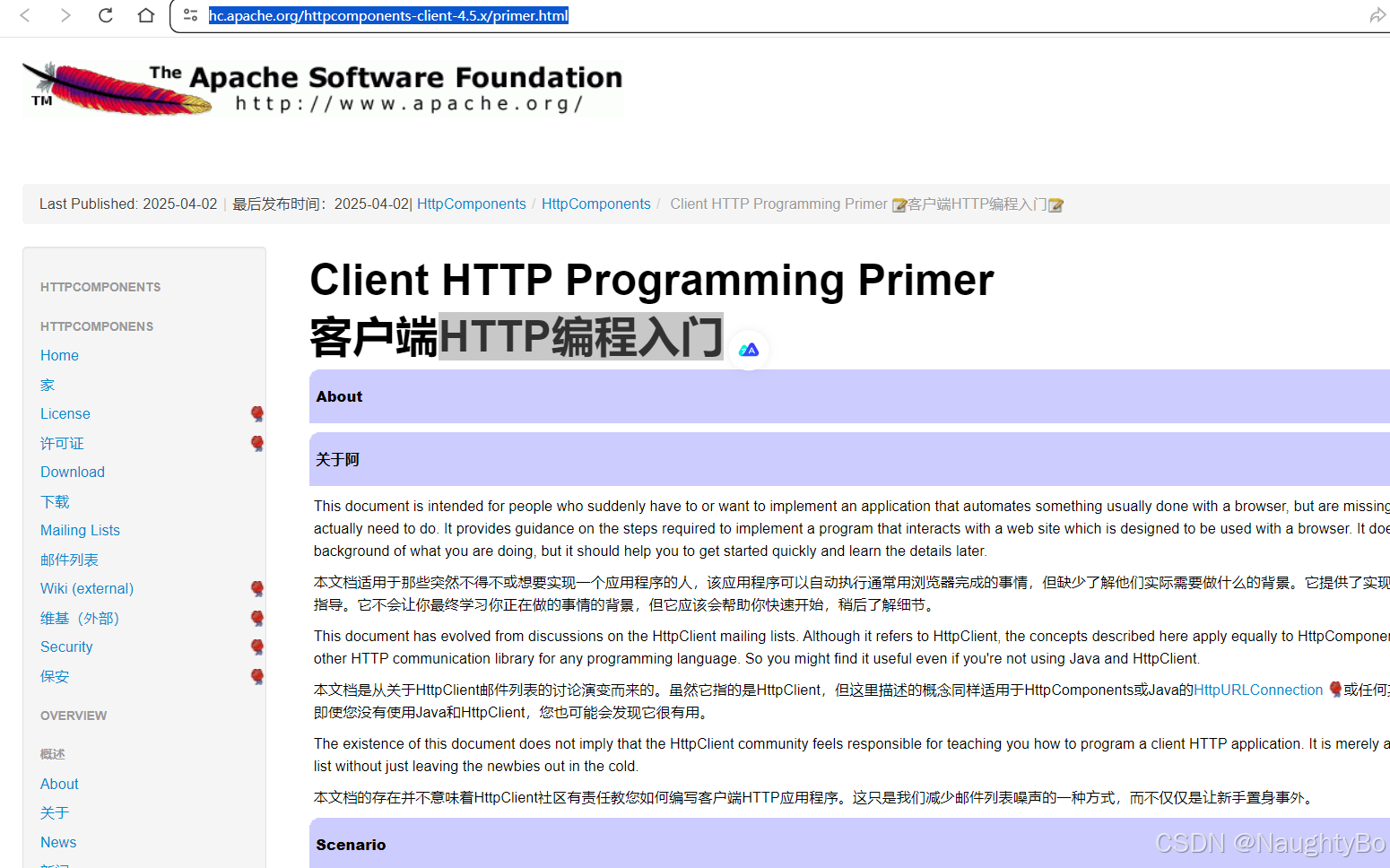Click the Apache Software Foundation feather logo
Screen dimensions: 1390x868
[322, 89]
